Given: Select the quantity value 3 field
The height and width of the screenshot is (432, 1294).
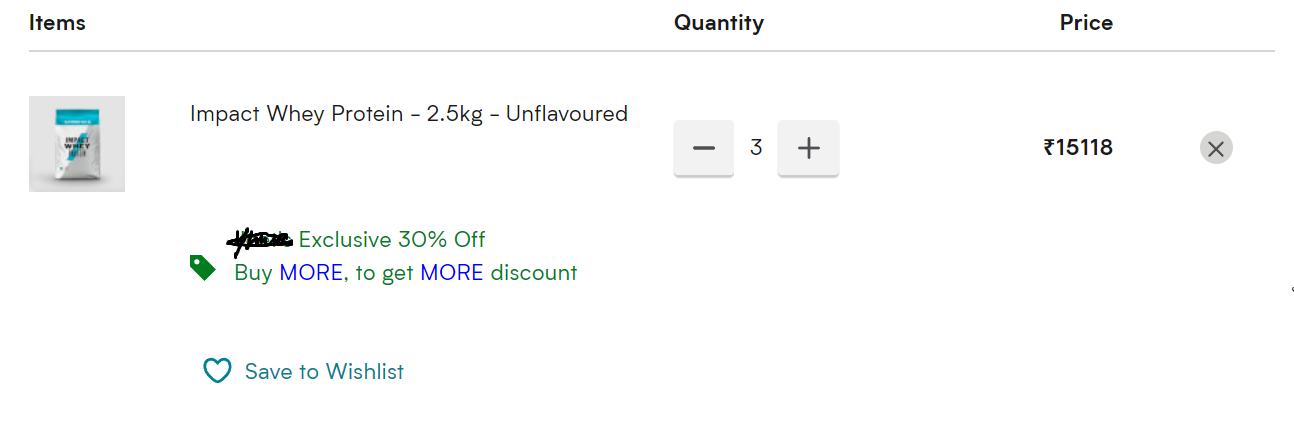Looking at the screenshot, I should [x=756, y=148].
